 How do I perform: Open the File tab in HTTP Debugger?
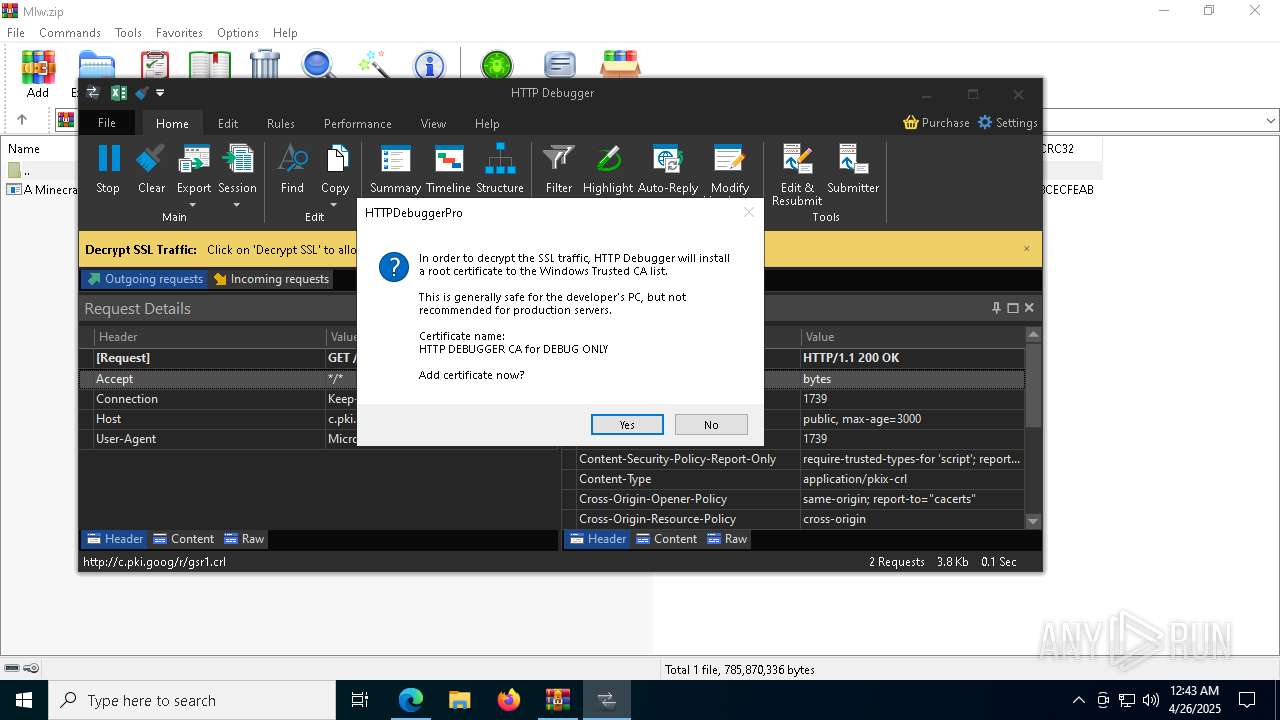pyautogui.click(x=107, y=123)
